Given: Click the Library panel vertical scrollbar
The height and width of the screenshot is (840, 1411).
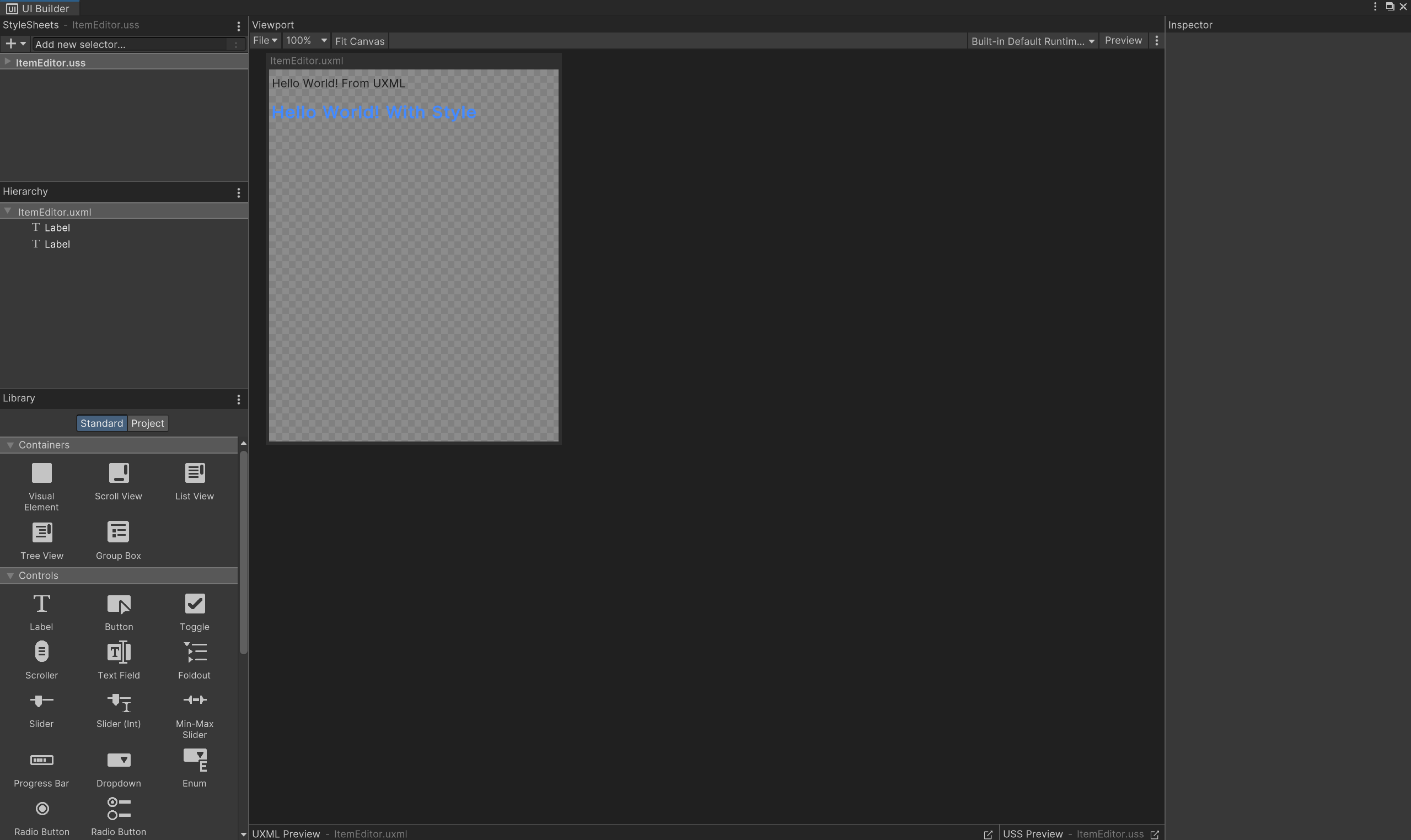Looking at the screenshot, I should tap(244, 552).
